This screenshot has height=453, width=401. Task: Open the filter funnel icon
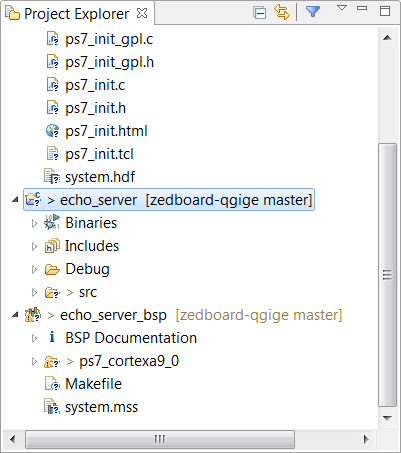click(x=313, y=12)
